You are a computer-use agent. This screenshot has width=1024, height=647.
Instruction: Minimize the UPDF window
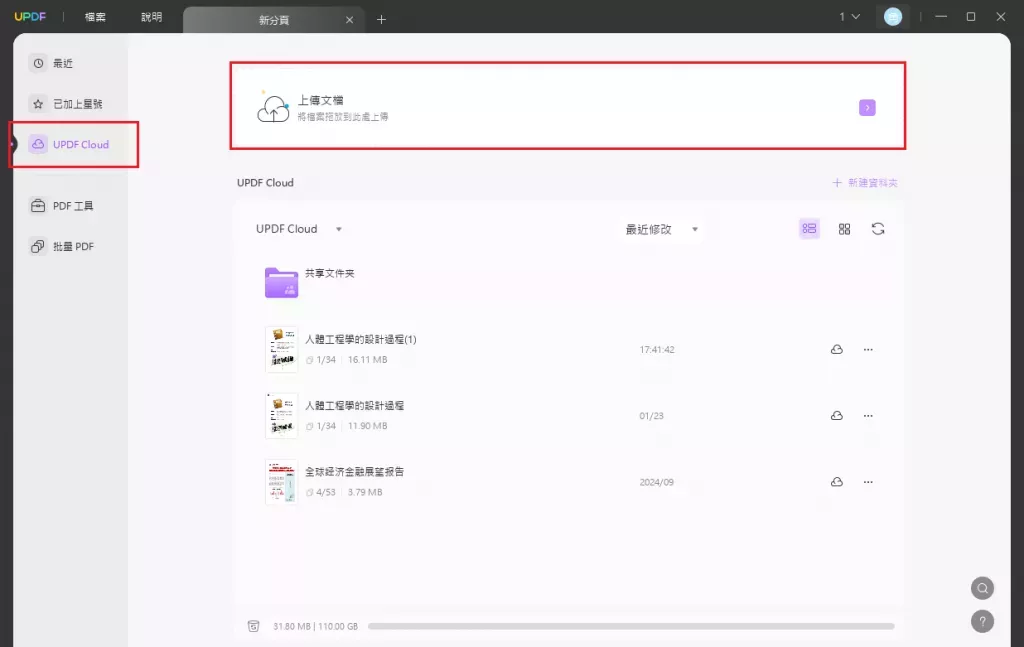pyautogui.click(x=941, y=17)
